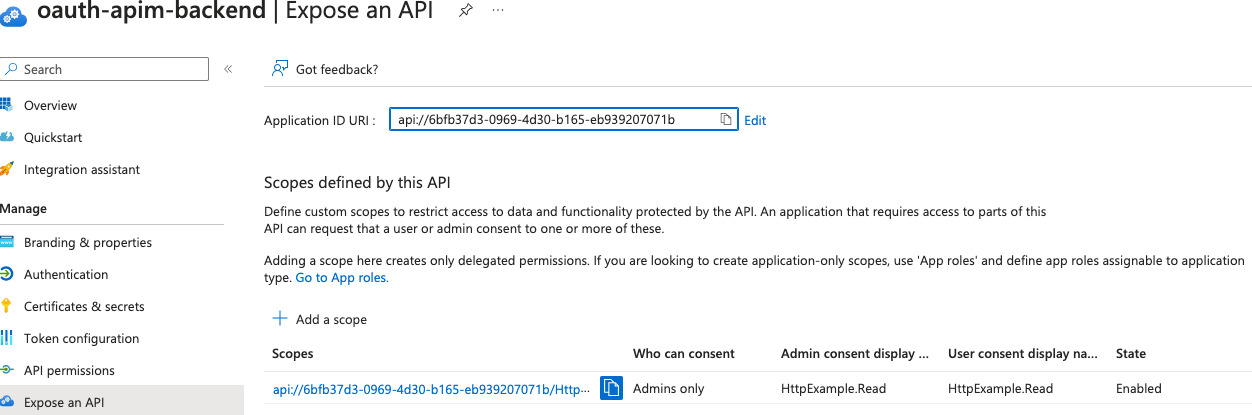This screenshot has width=1252, height=415.
Task: Click the Manage section heading
Action: click(24, 208)
